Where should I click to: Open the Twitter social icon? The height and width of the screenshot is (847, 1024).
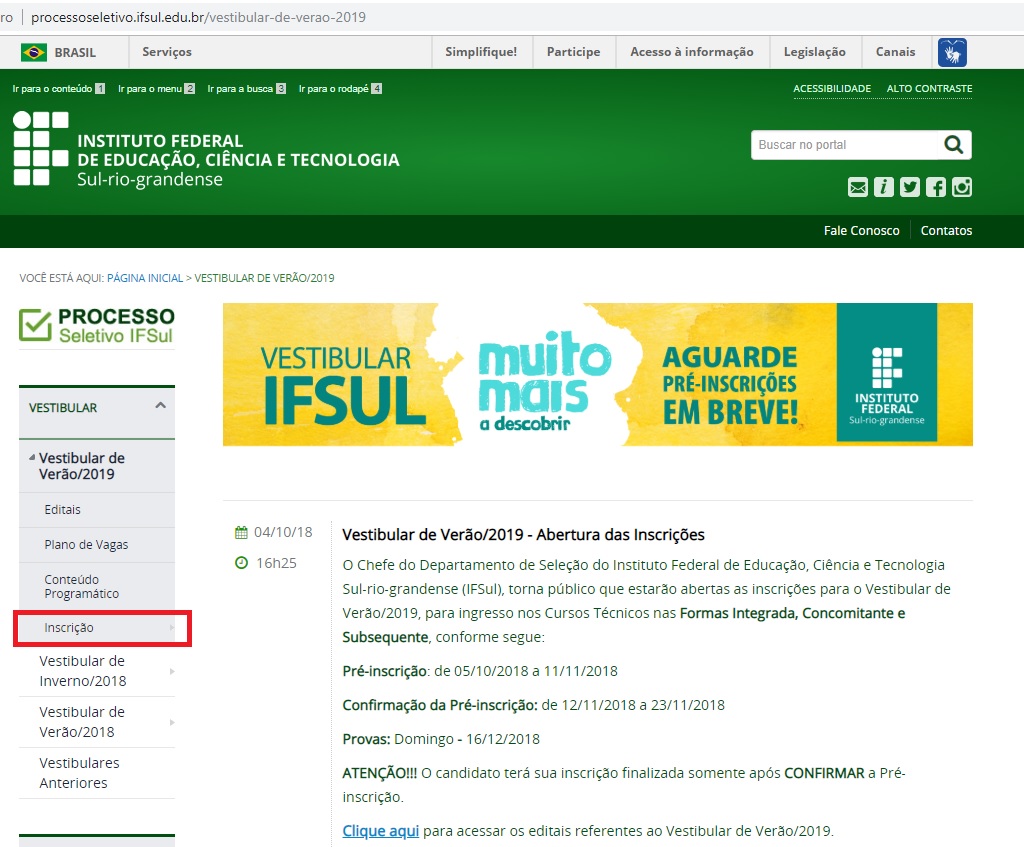pyautogui.click(x=910, y=187)
